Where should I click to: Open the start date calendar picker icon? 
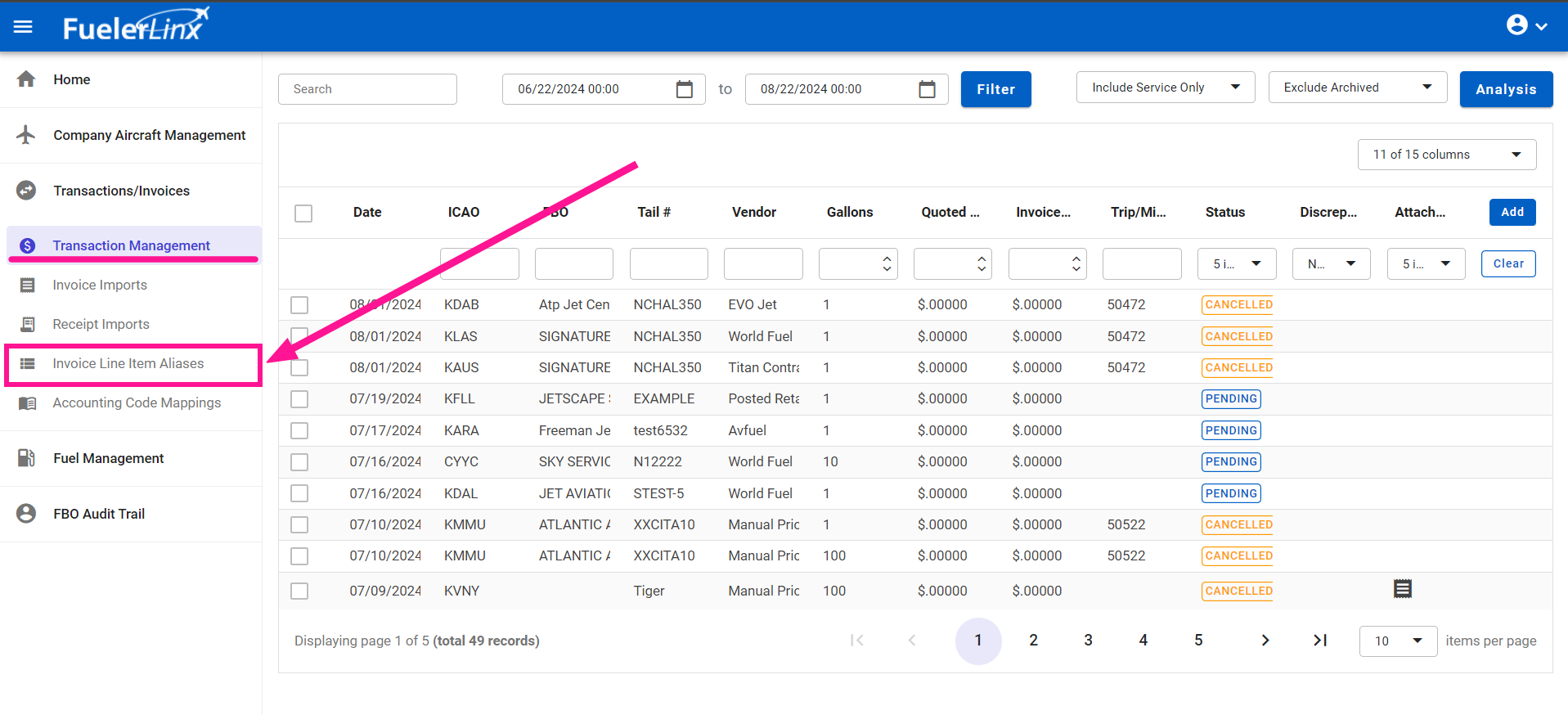tap(684, 89)
